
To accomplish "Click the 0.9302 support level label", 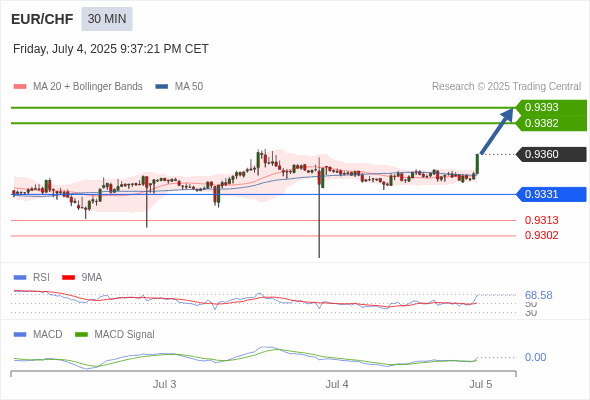I will click(541, 235).
